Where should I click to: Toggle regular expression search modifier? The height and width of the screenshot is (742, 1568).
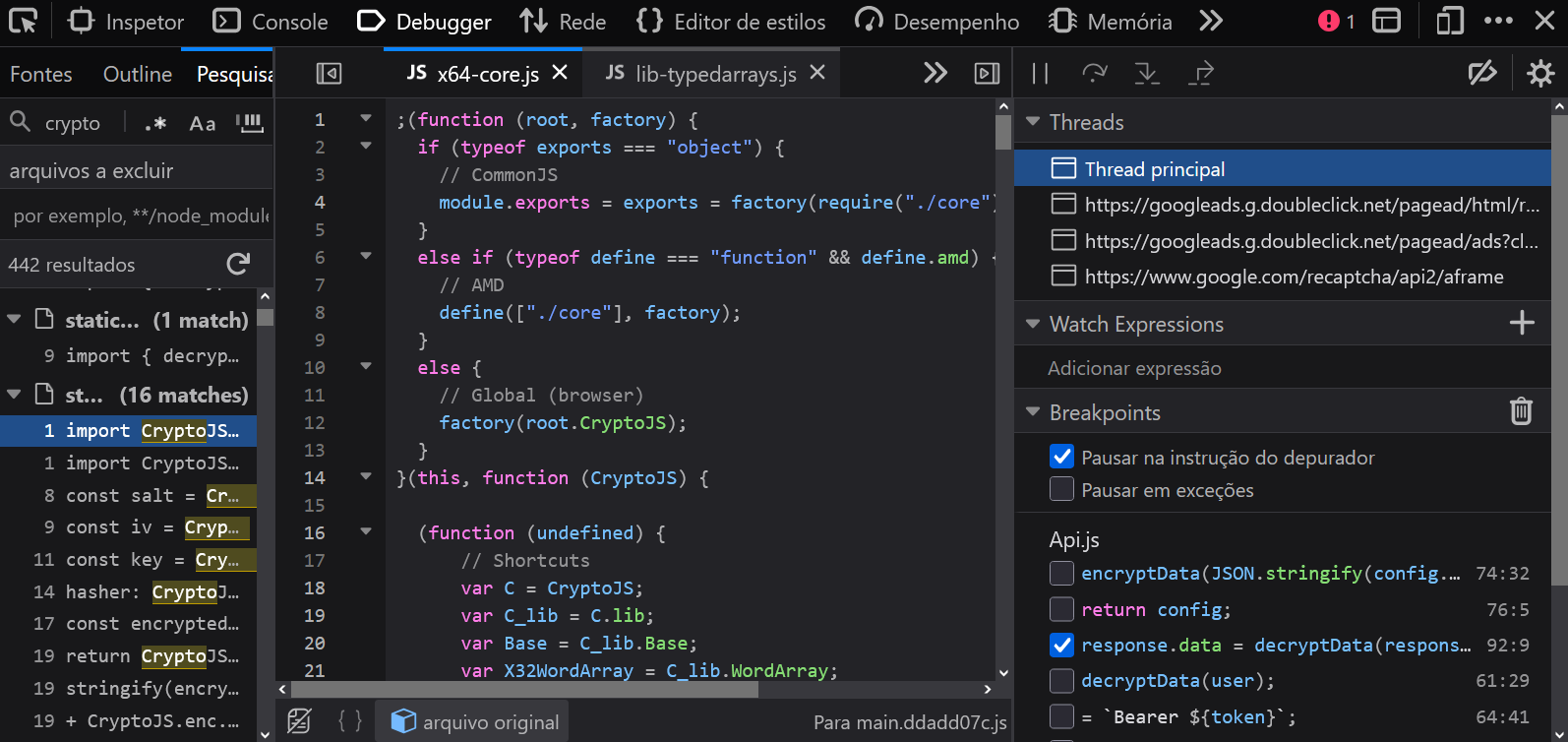[x=155, y=123]
